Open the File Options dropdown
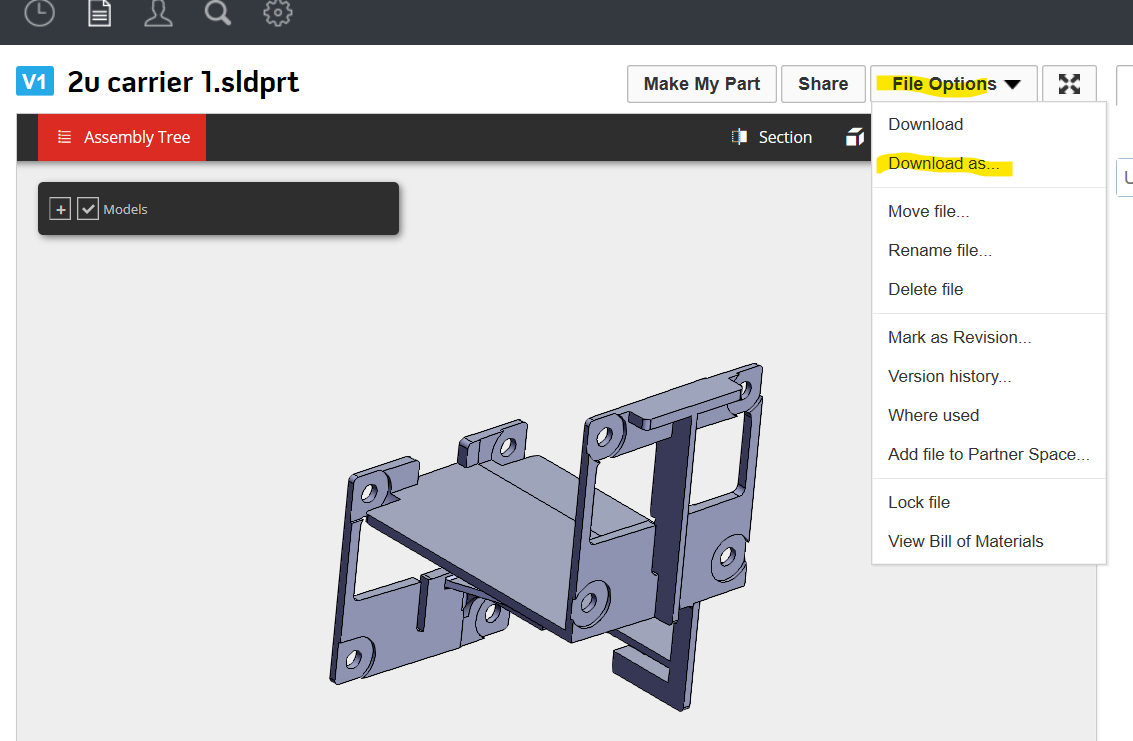Screen dimensions: 1133x741 [x=955, y=84]
